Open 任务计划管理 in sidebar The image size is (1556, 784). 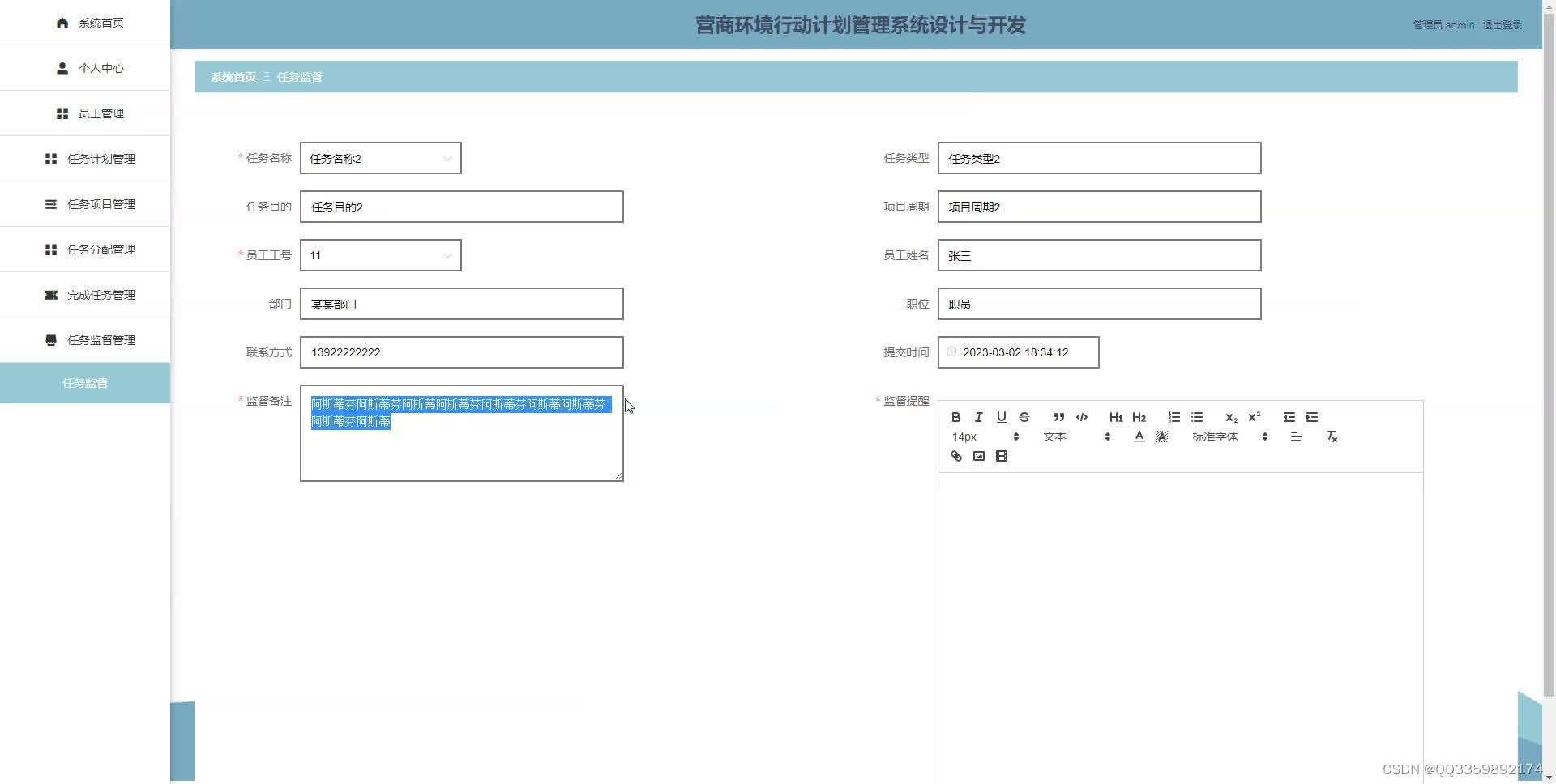click(85, 159)
